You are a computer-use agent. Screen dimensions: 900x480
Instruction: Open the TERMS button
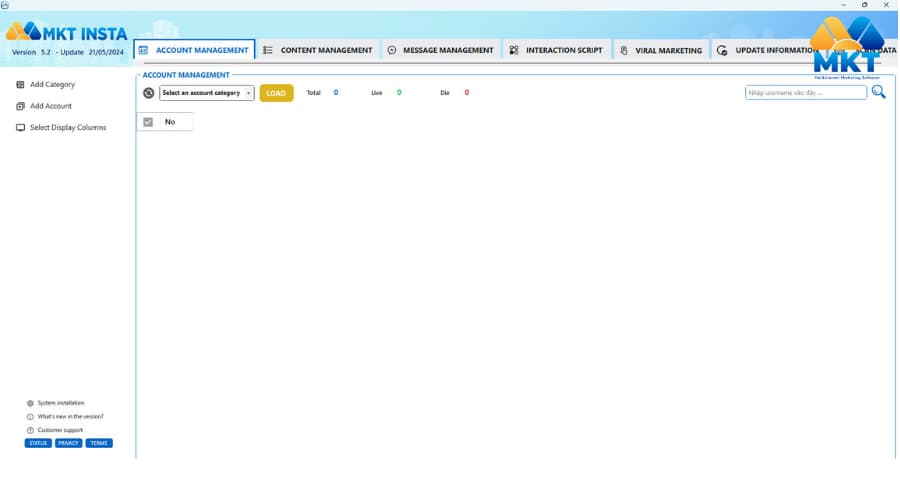point(99,443)
